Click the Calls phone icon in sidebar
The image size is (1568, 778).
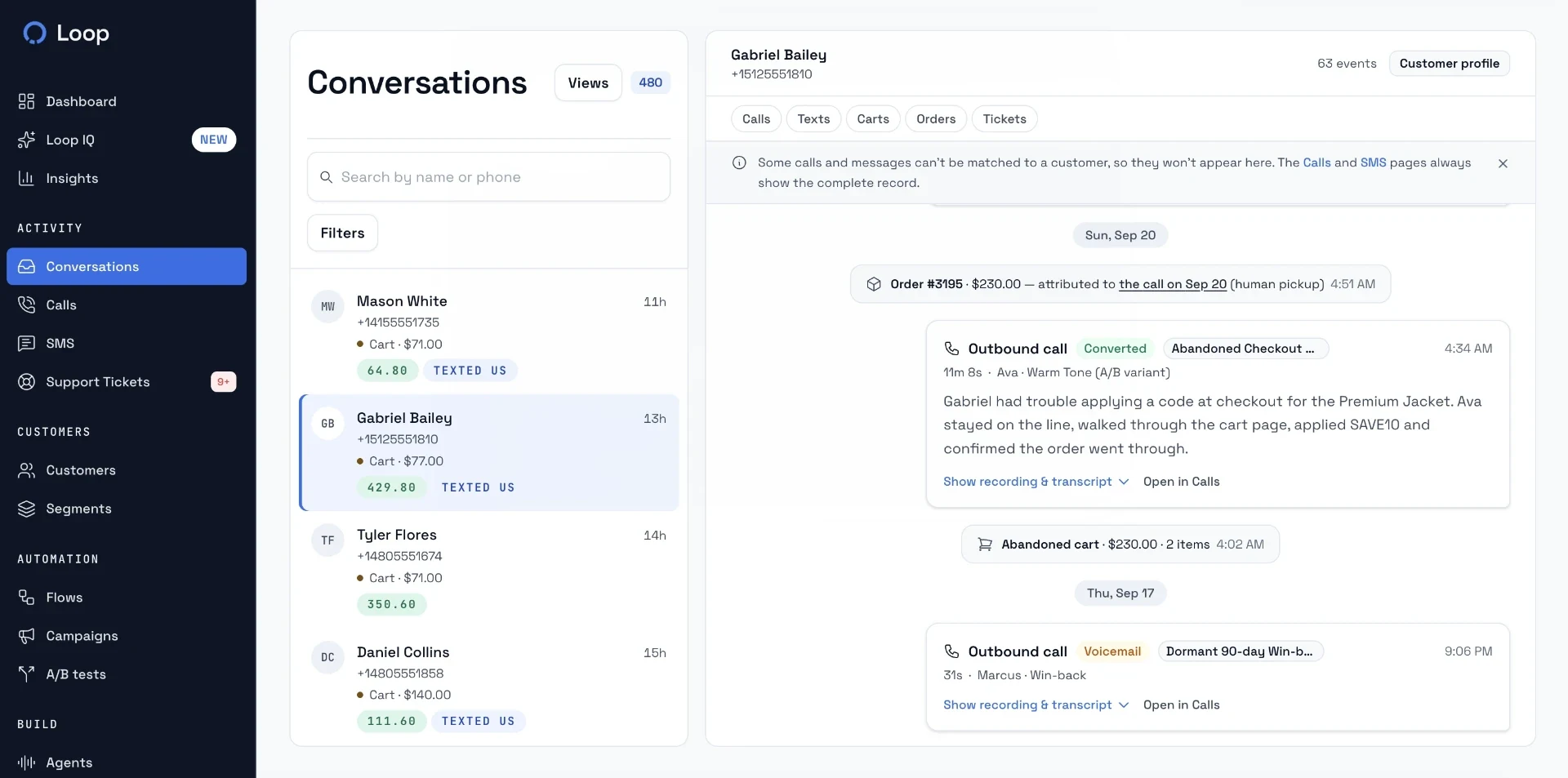coord(26,305)
